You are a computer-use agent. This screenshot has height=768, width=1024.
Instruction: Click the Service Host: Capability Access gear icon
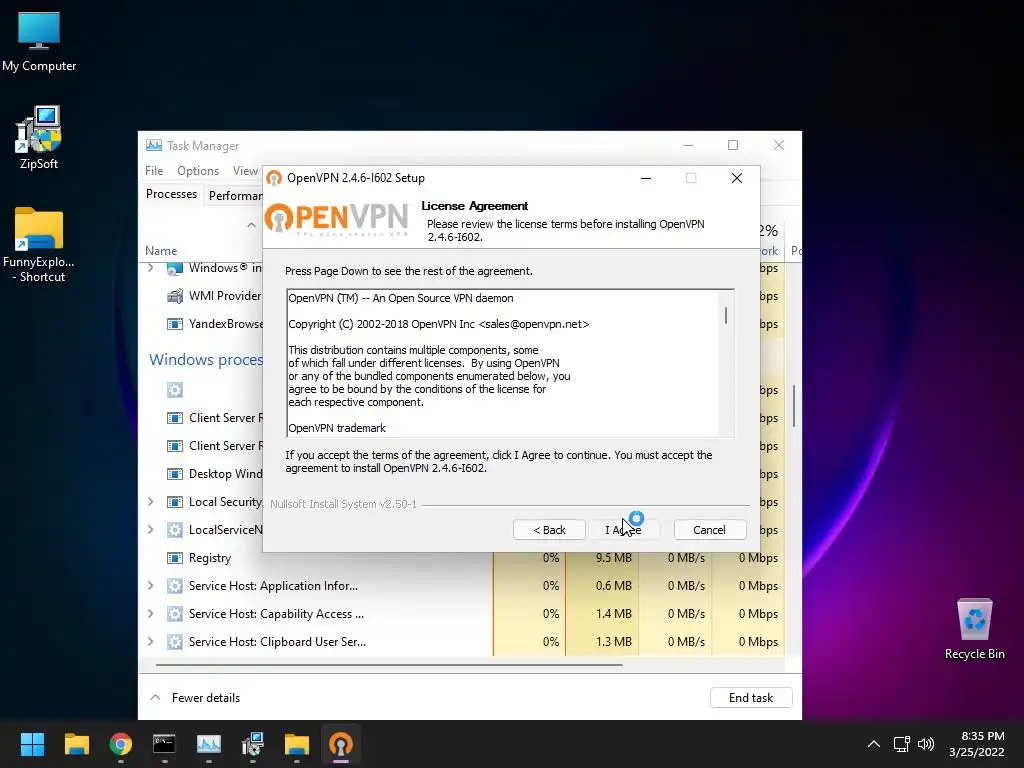(174, 614)
